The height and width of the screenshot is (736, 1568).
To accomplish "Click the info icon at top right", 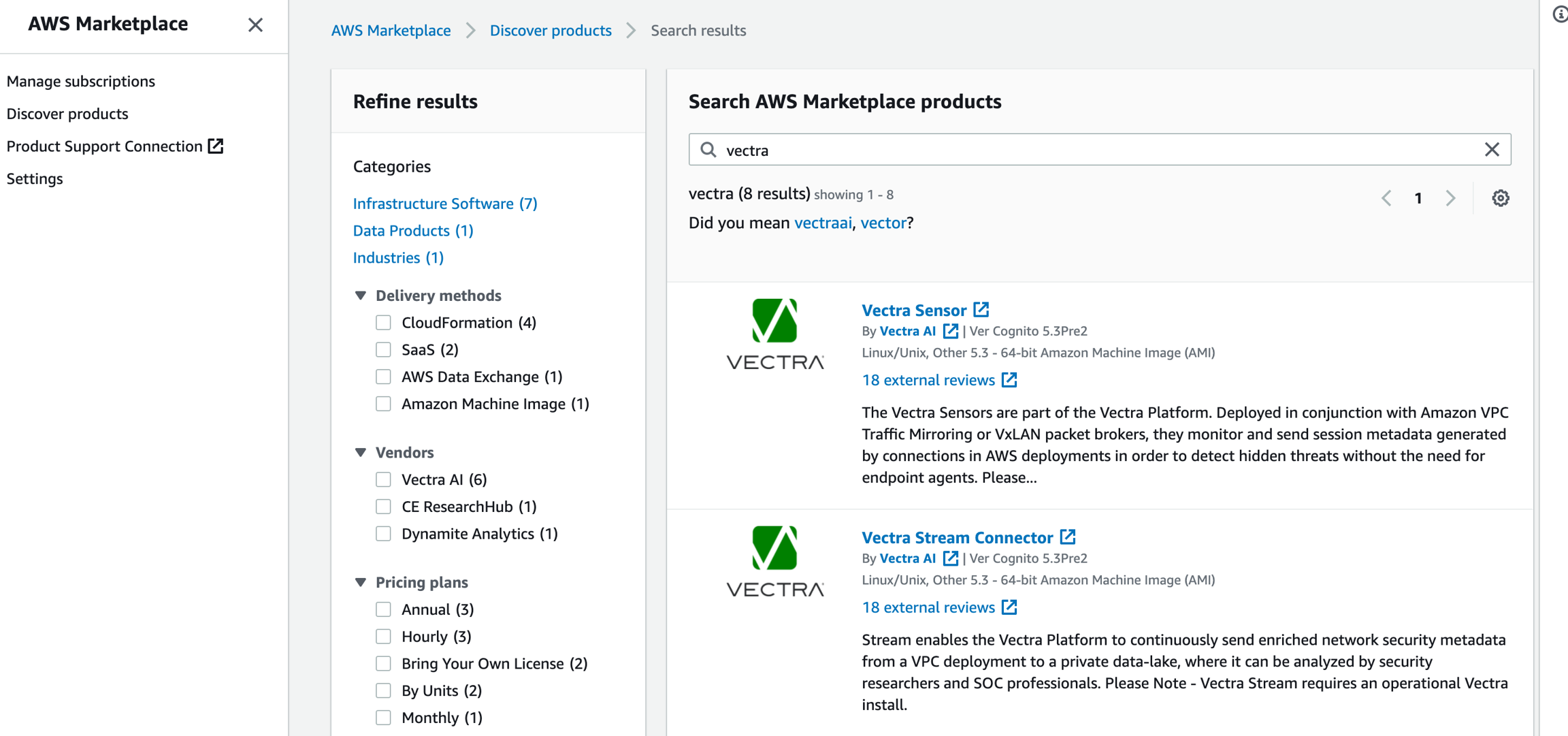I will (1559, 14).
